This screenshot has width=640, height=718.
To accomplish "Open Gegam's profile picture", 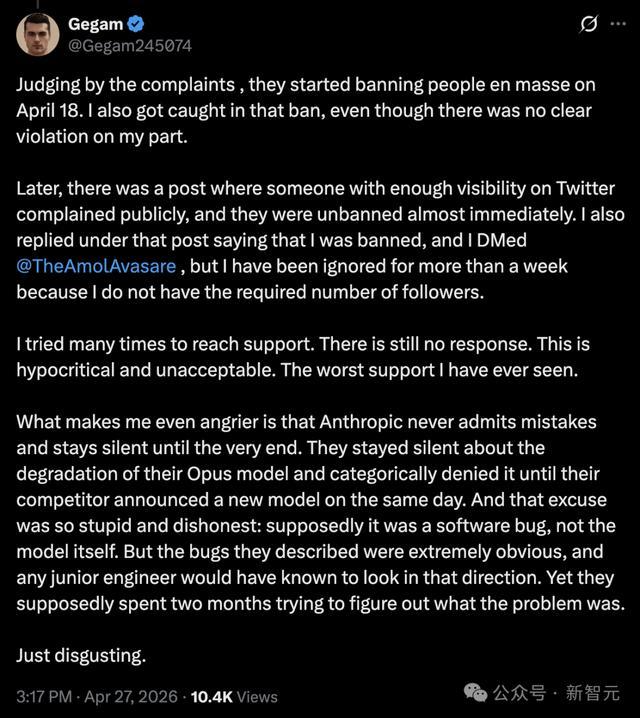I will pyautogui.click(x=37, y=35).
